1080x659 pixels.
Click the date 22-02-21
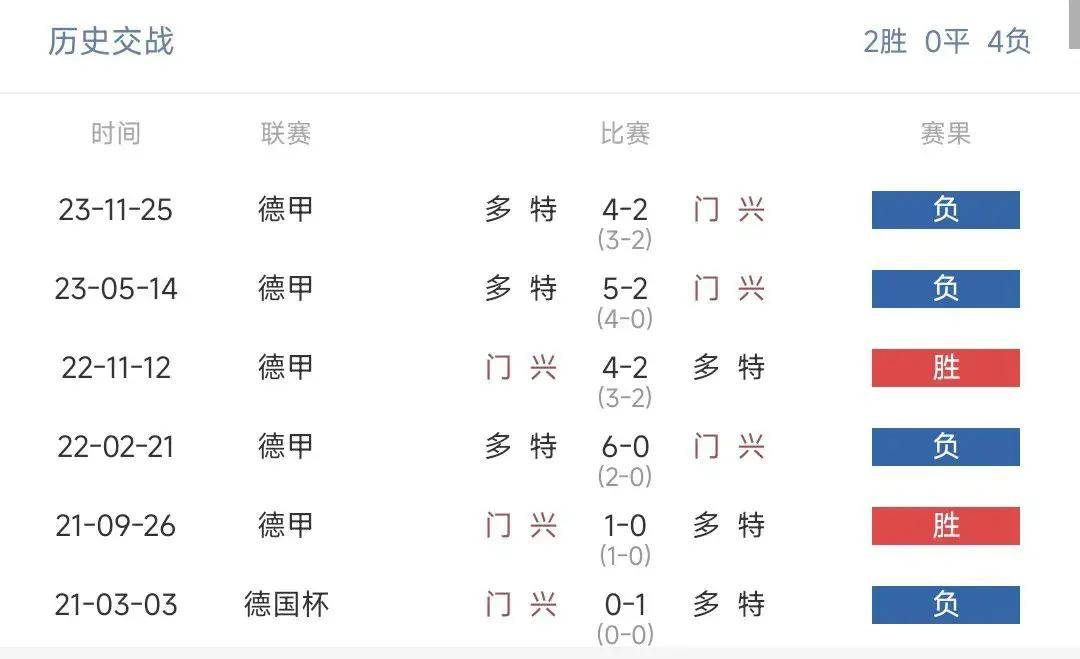116,446
